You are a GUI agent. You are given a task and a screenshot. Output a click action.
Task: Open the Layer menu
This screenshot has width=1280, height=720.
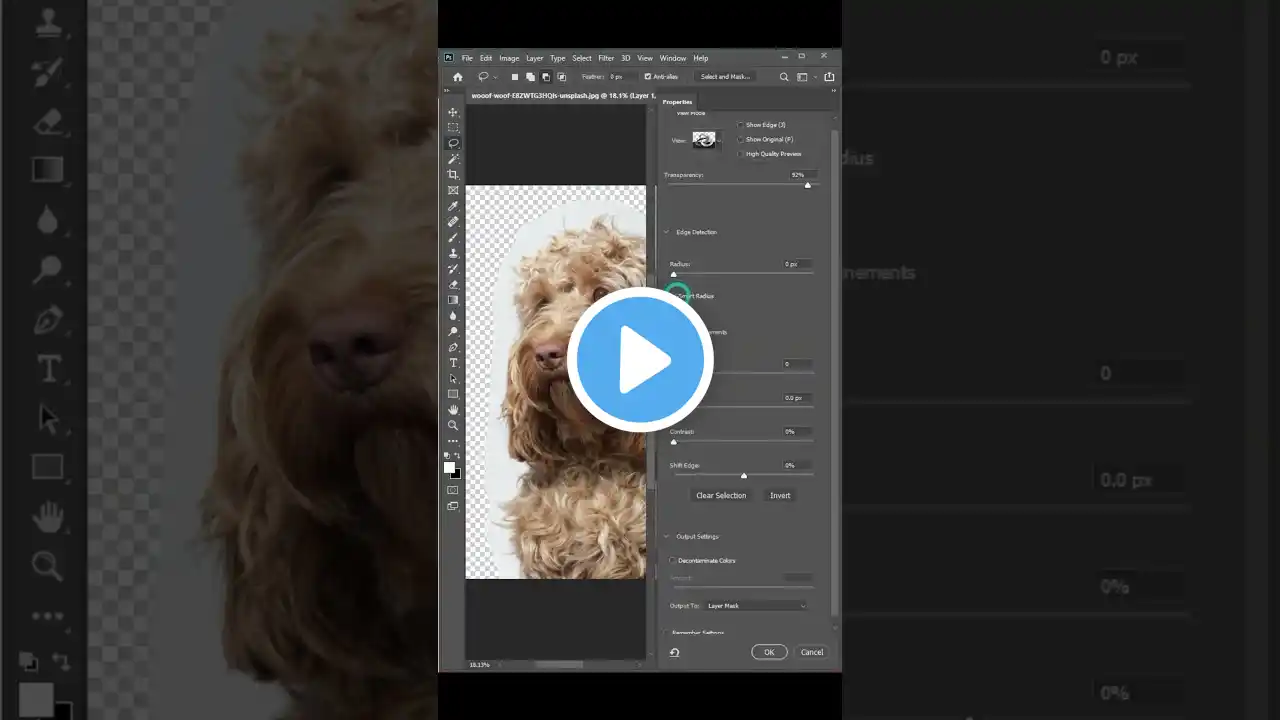(535, 58)
